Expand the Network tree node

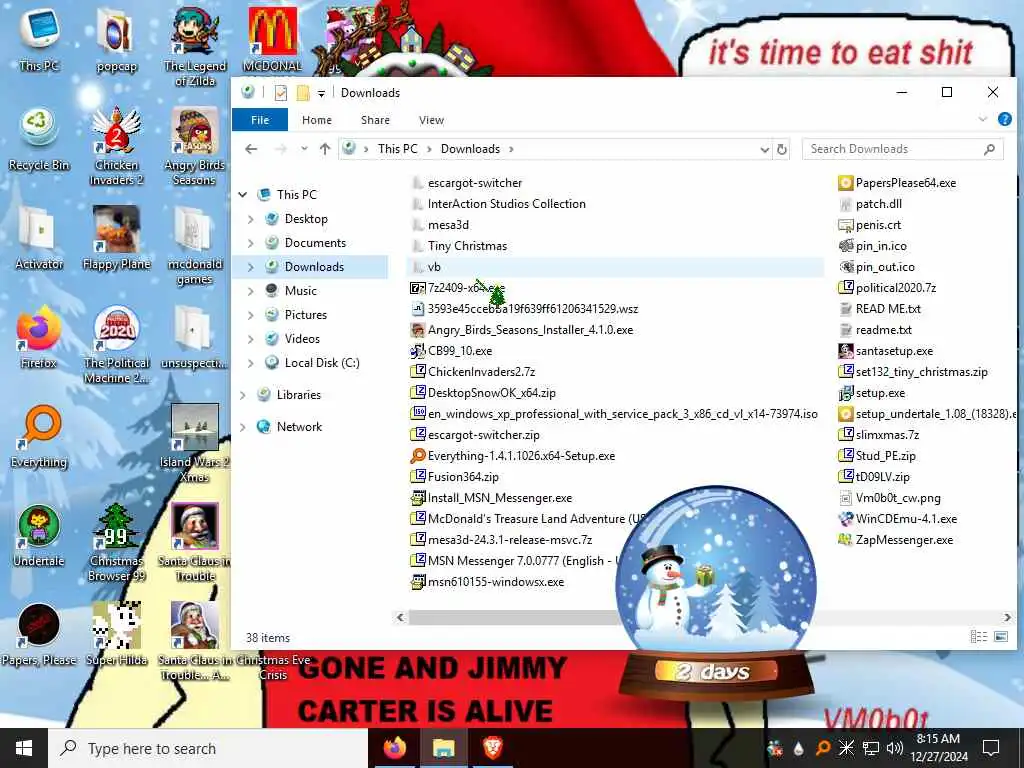(x=243, y=427)
